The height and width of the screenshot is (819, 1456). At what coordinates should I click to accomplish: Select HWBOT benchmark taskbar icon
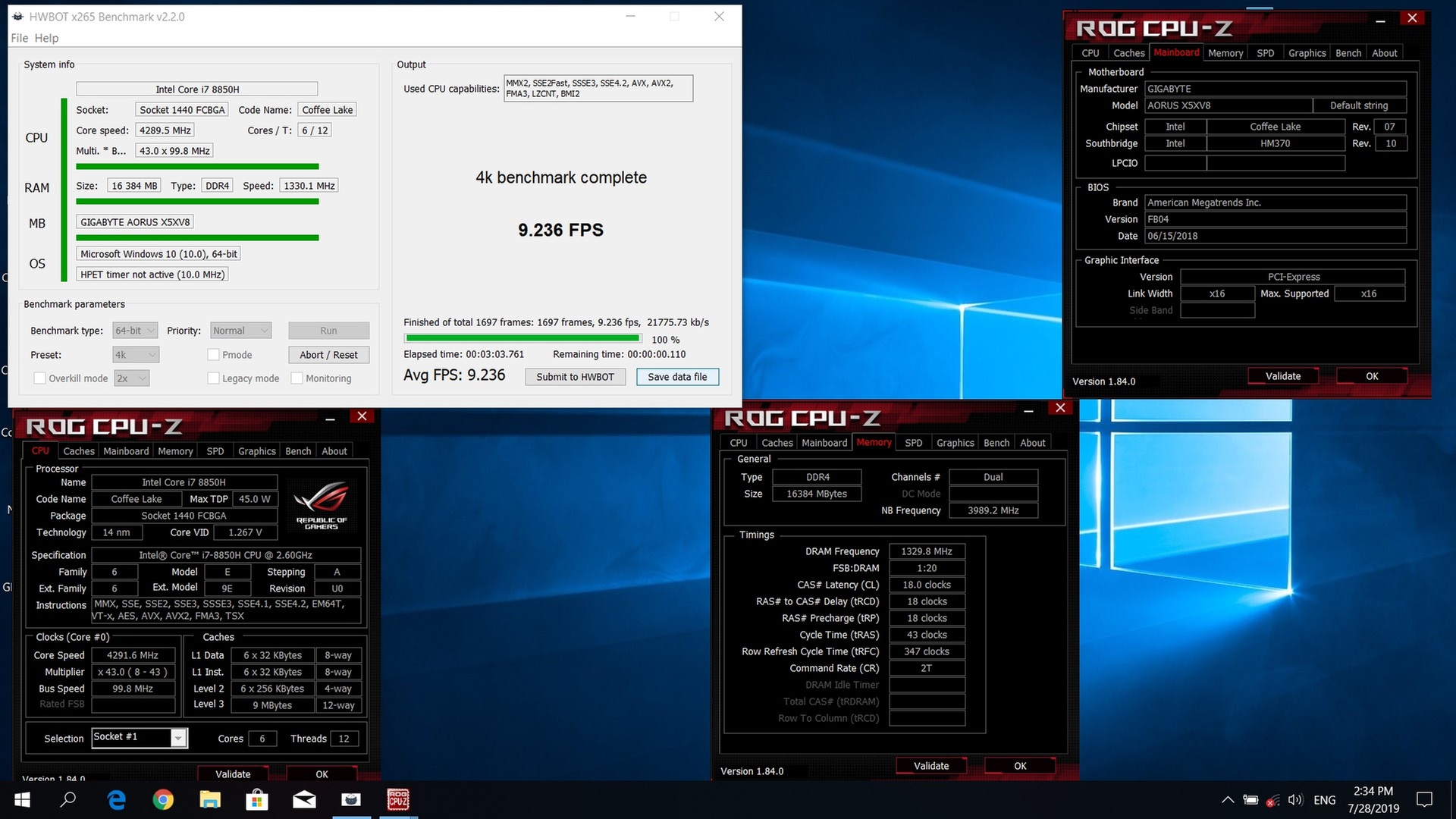click(x=351, y=800)
